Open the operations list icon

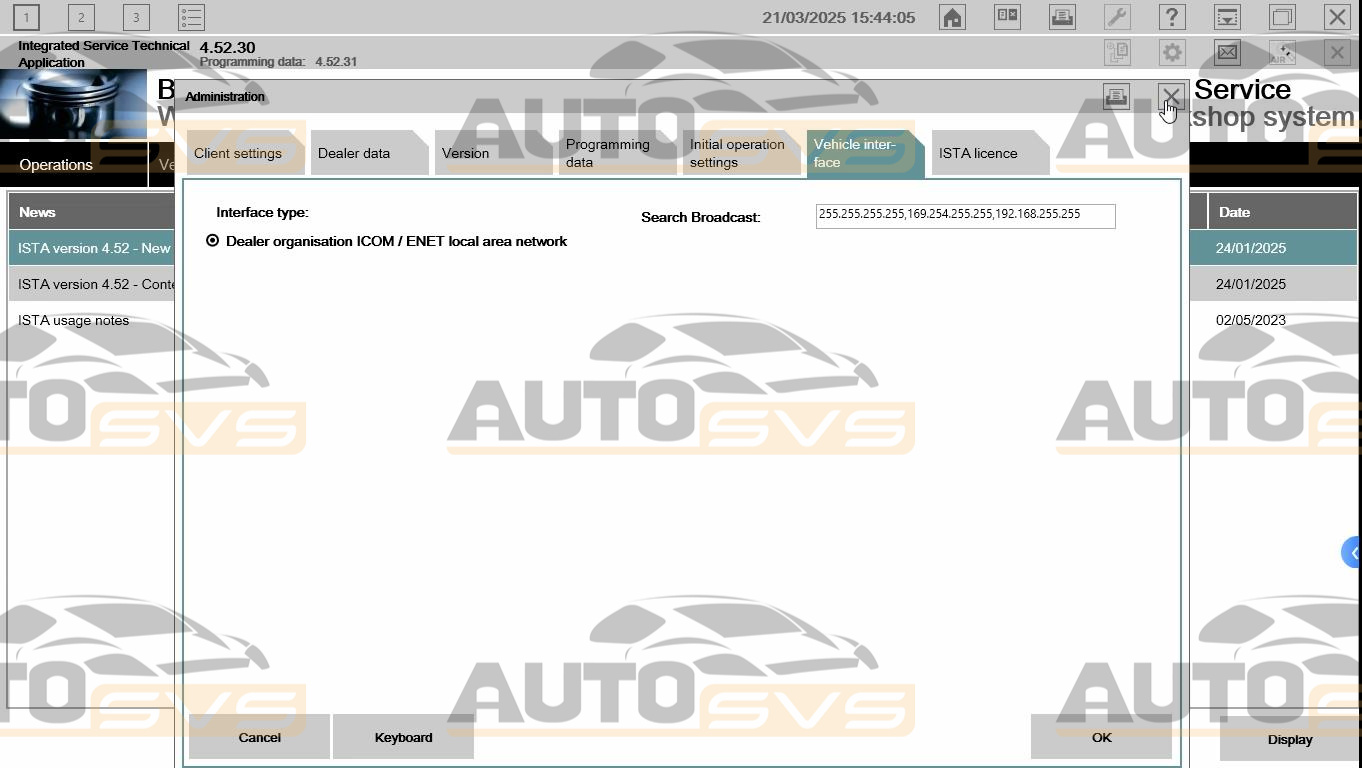[191, 17]
